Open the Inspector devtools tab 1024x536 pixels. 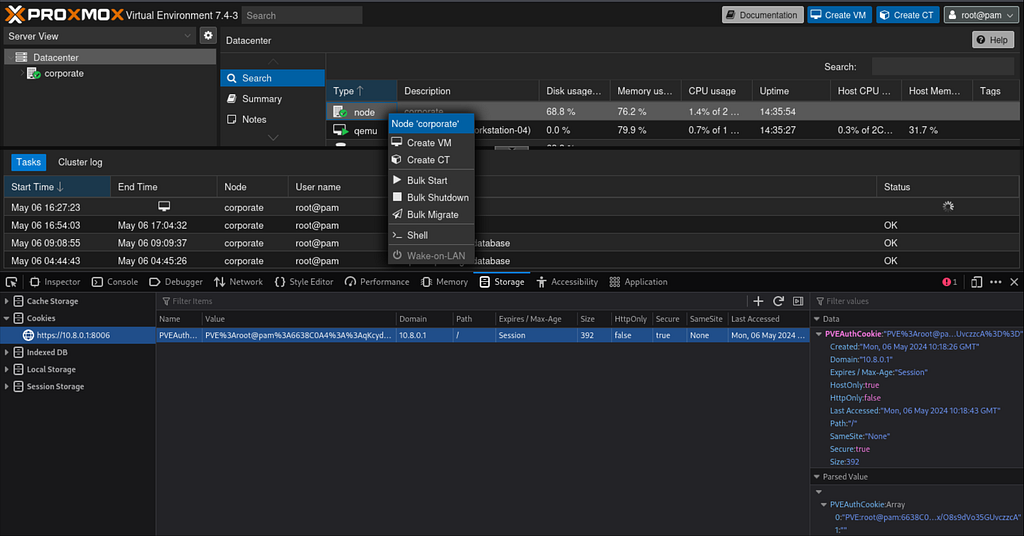(55, 282)
